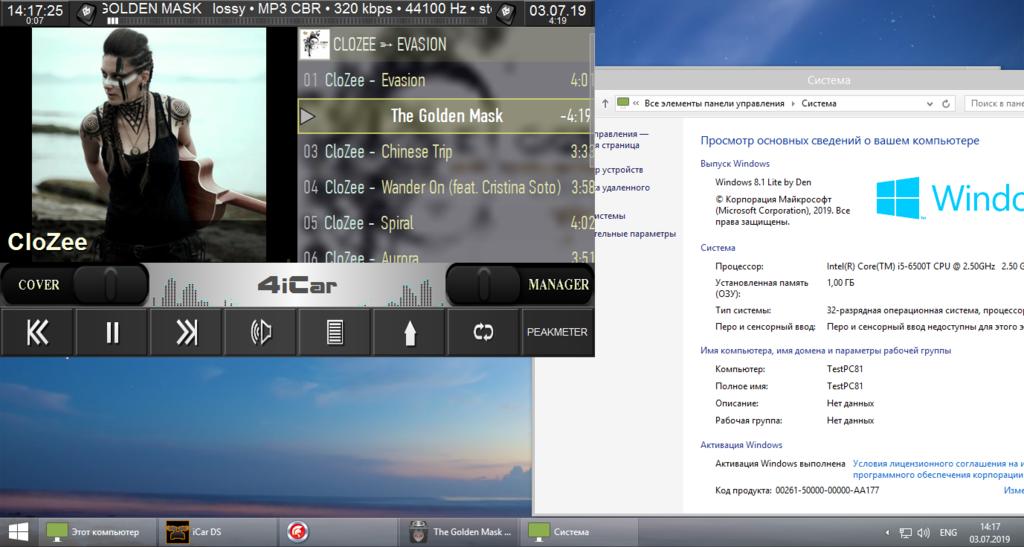
Task: Select track 04 Wander On
Action: (x=440, y=187)
